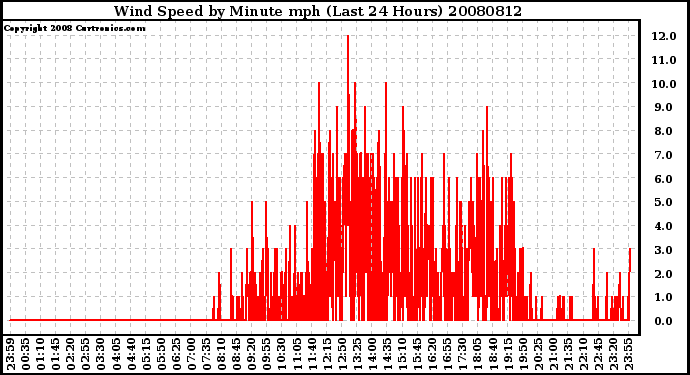Click the 01:45 time label
This screenshot has height=375, width=690.
(x=55, y=355)
